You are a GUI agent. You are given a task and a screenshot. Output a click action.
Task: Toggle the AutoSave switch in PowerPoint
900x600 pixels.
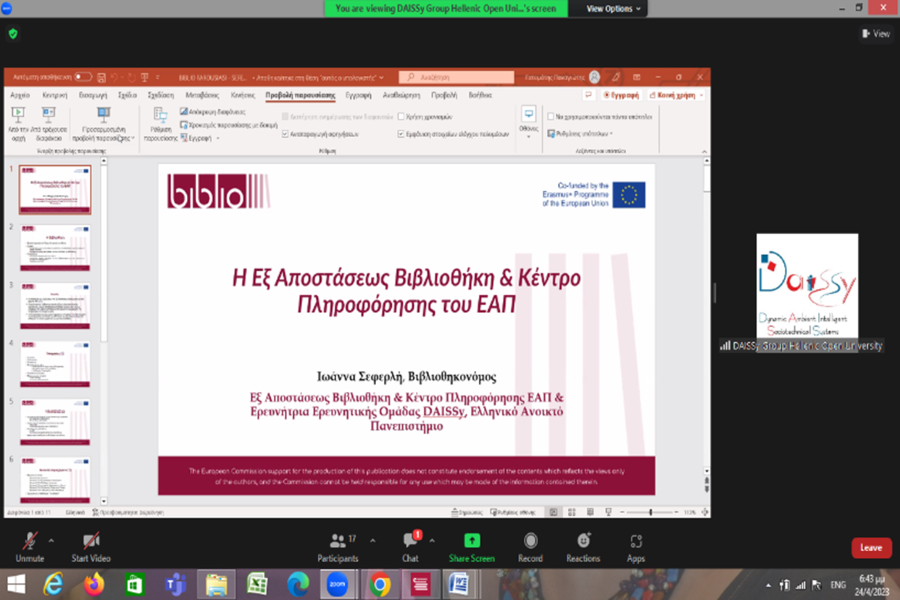point(82,77)
